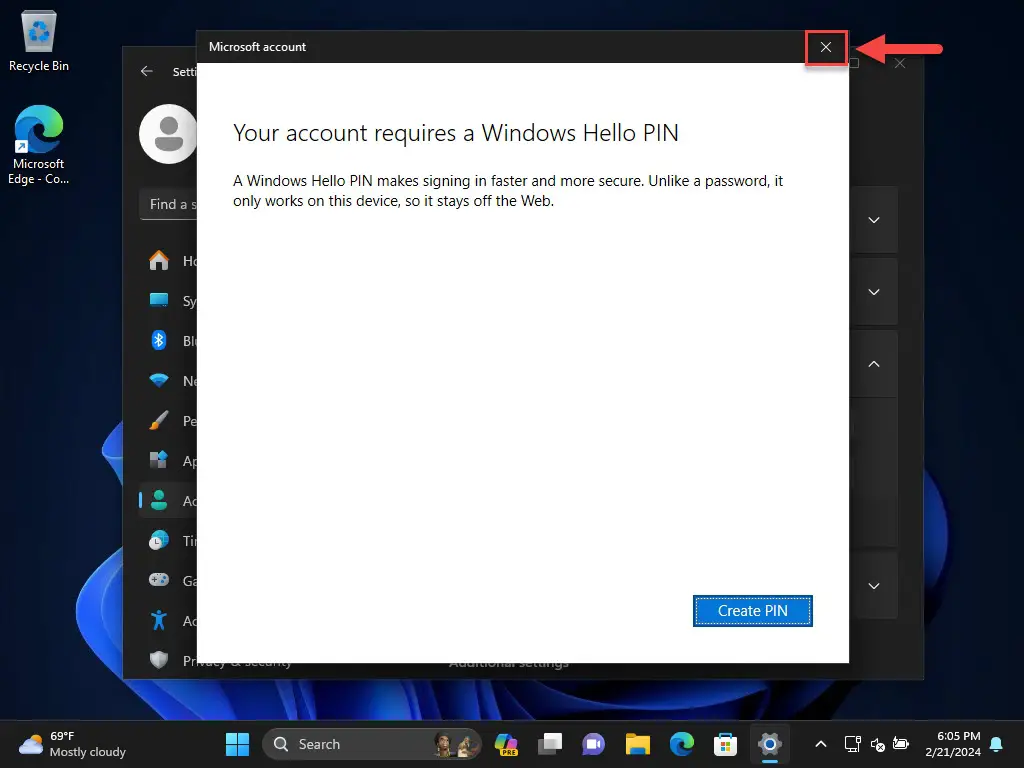Open Home in Settings sidebar
Viewport: 1024px width, 768px height.
tap(159, 261)
